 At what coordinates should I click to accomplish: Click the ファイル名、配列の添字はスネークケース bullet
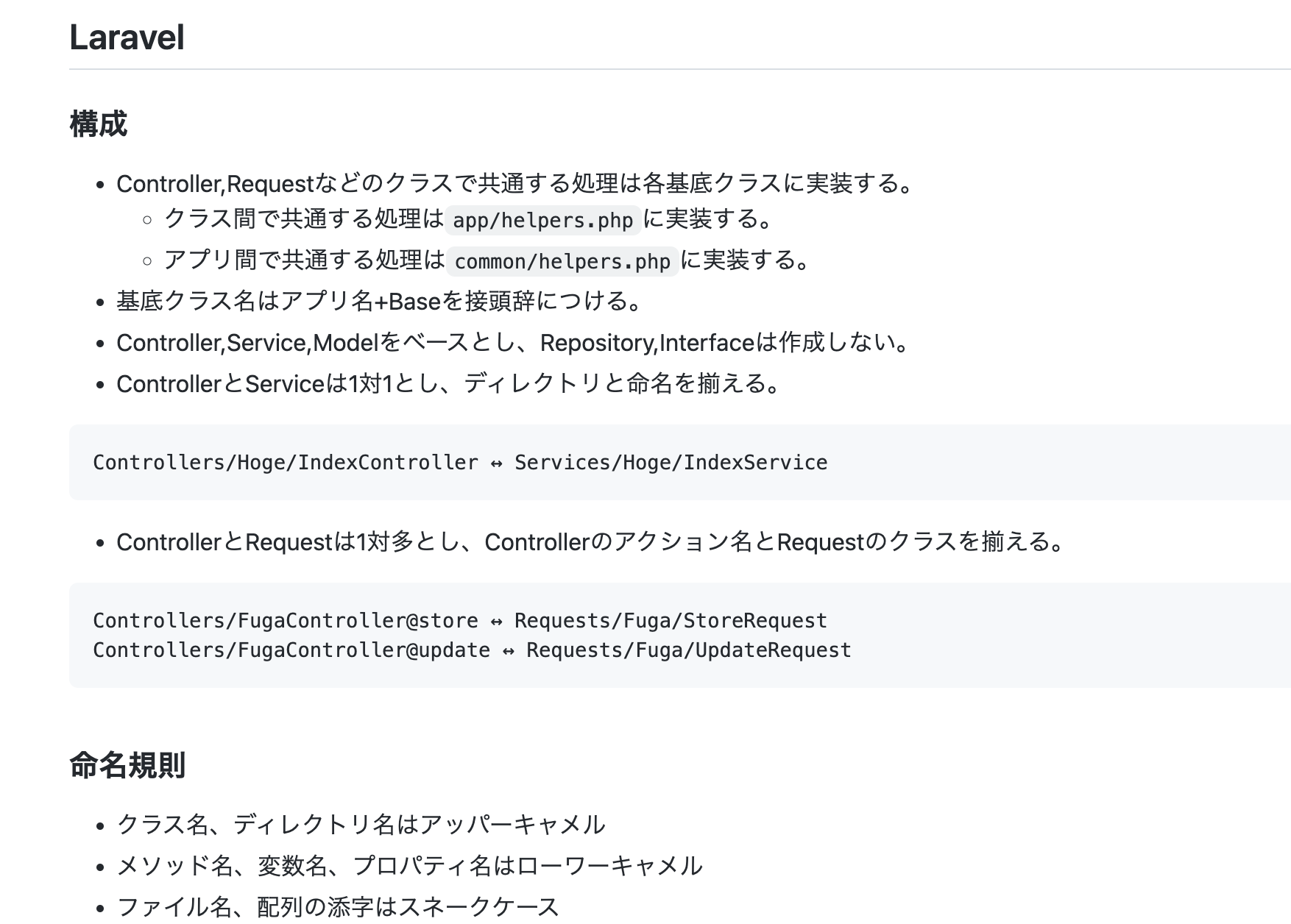[339, 907]
